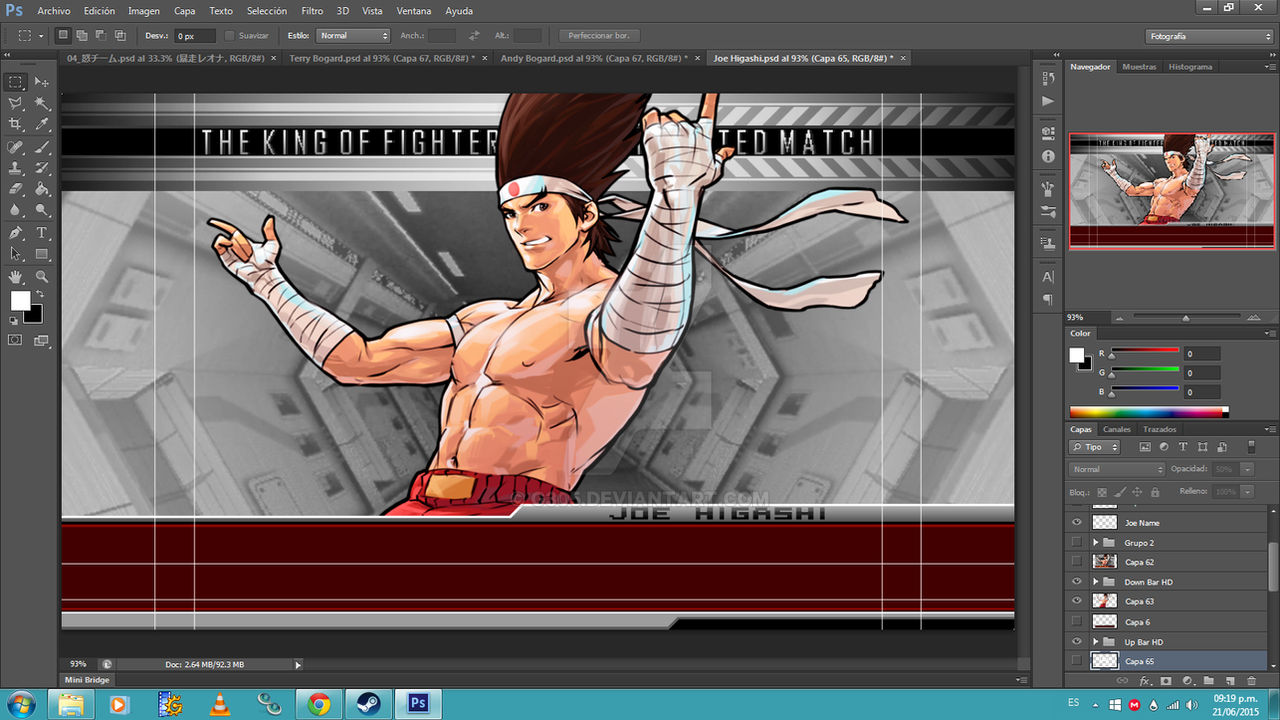This screenshot has height=720, width=1280.
Task: Expand the Up Bar HD folder
Action: click(x=1096, y=641)
